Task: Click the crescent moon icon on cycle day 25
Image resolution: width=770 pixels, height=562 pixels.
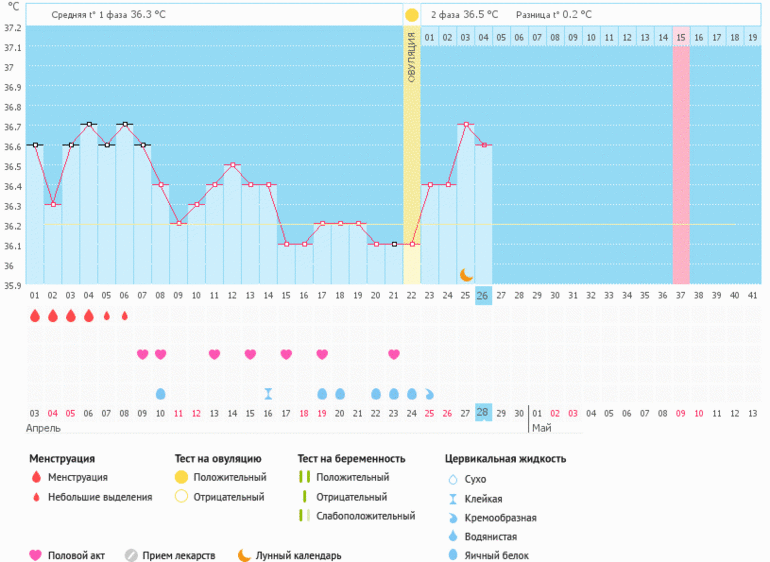Action: click(x=466, y=274)
